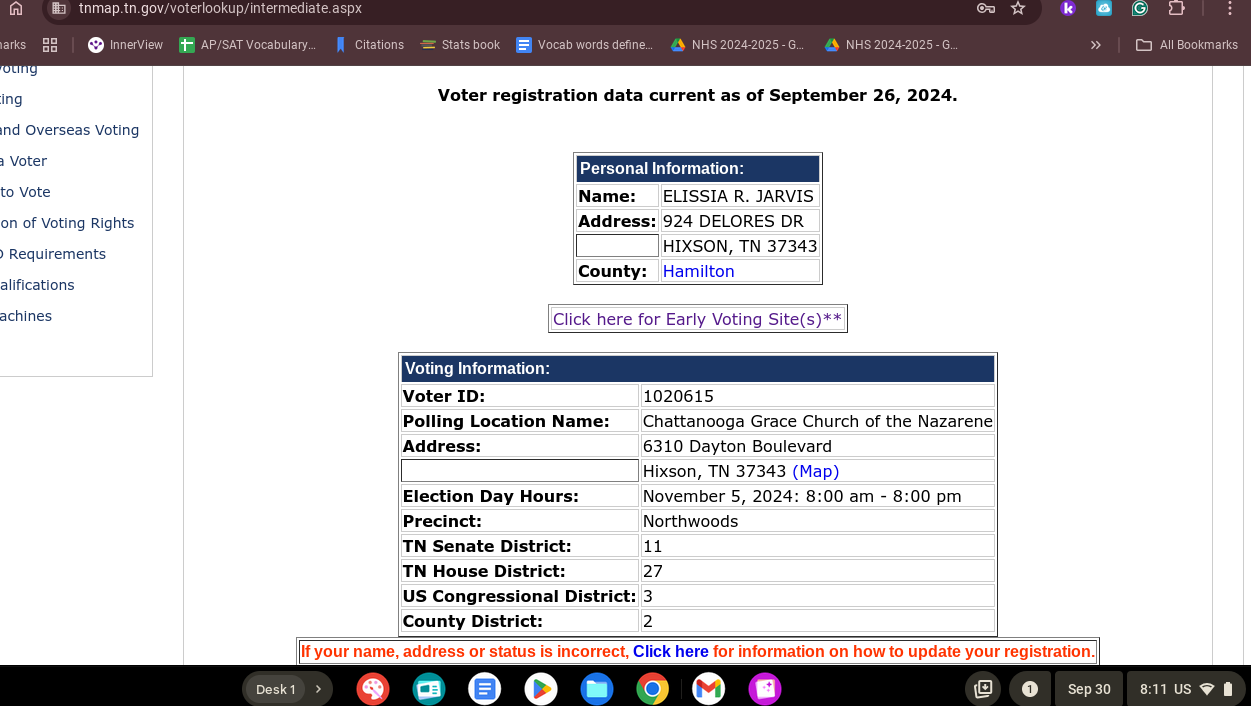Open the calendar from Sep 30 date
1251x706 pixels.
point(1089,689)
